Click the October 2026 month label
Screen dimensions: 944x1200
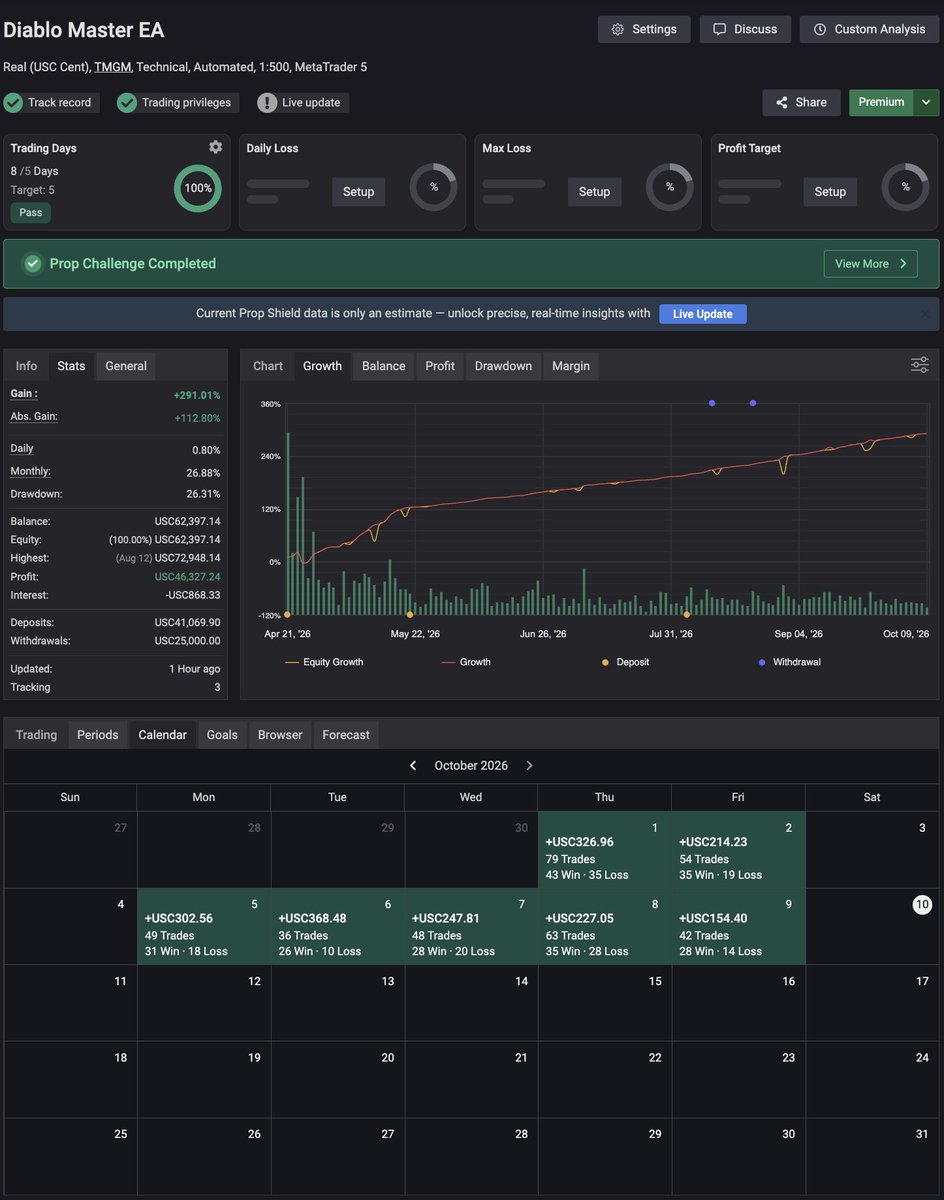(471, 766)
